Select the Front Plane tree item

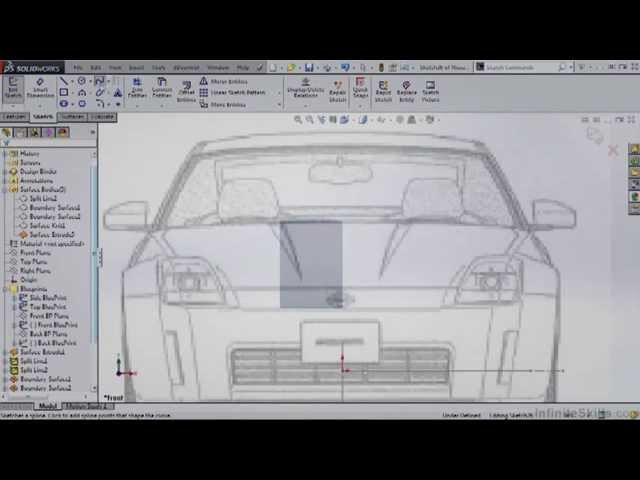tap(30, 253)
